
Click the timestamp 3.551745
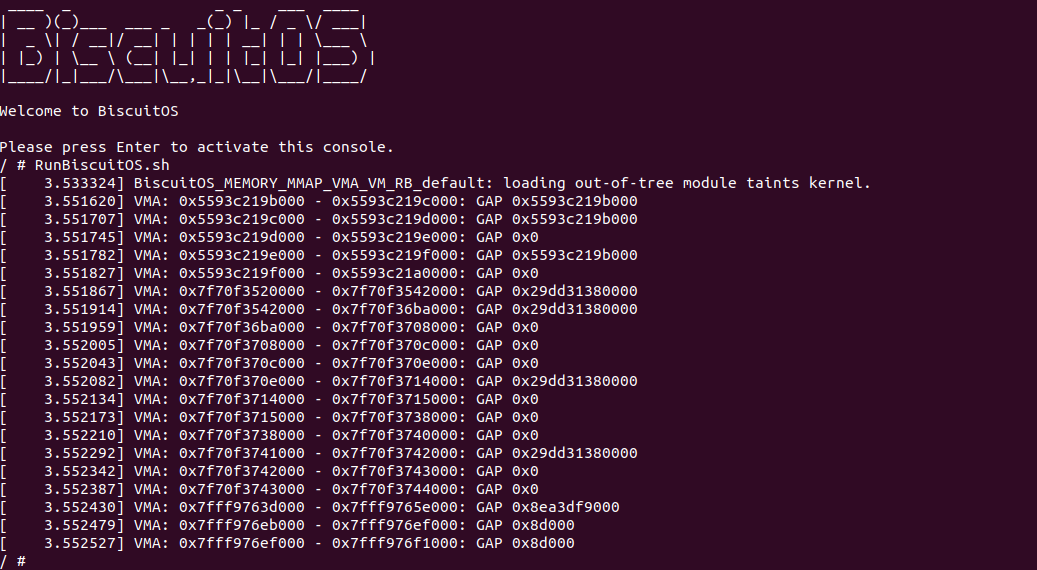(x=85, y=237)
